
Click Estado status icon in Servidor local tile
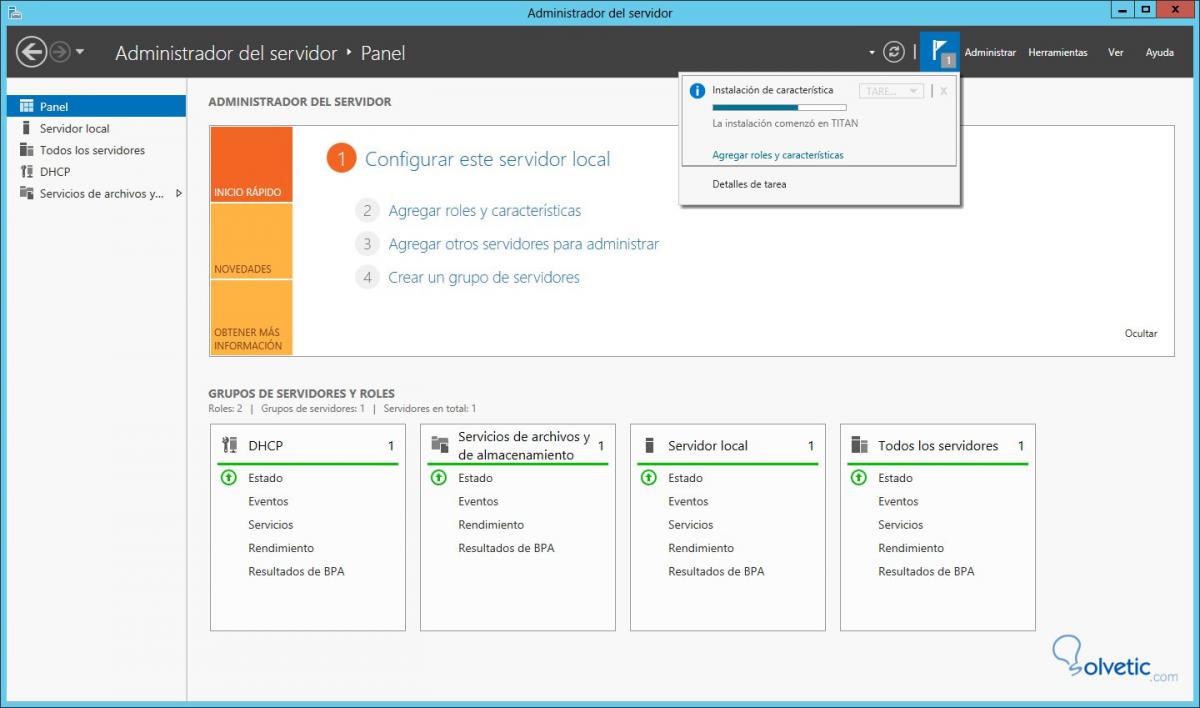click(648, 478)
